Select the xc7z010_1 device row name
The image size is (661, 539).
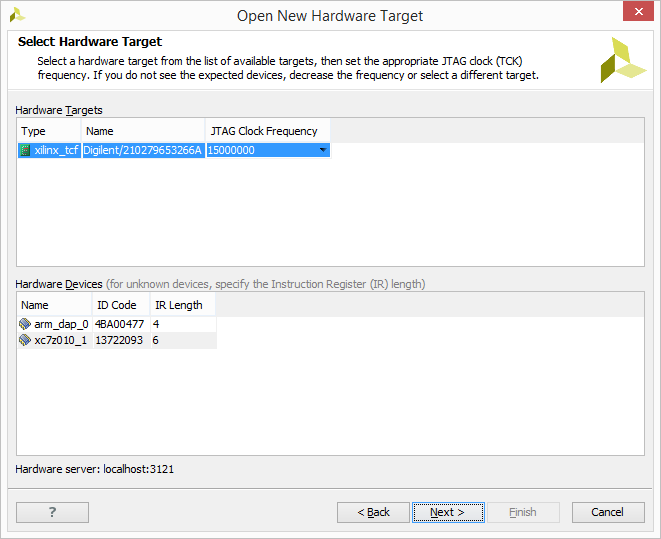tap(61, 340)
